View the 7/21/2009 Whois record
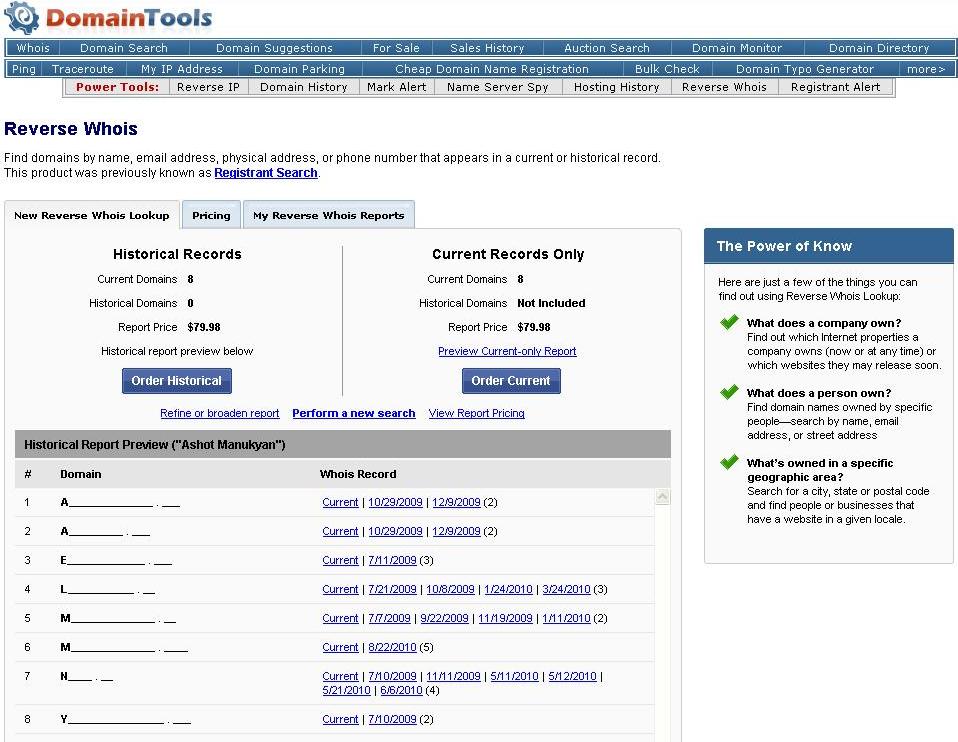The height and width of the screenshot is (742, 958). (x=392, y=590)
